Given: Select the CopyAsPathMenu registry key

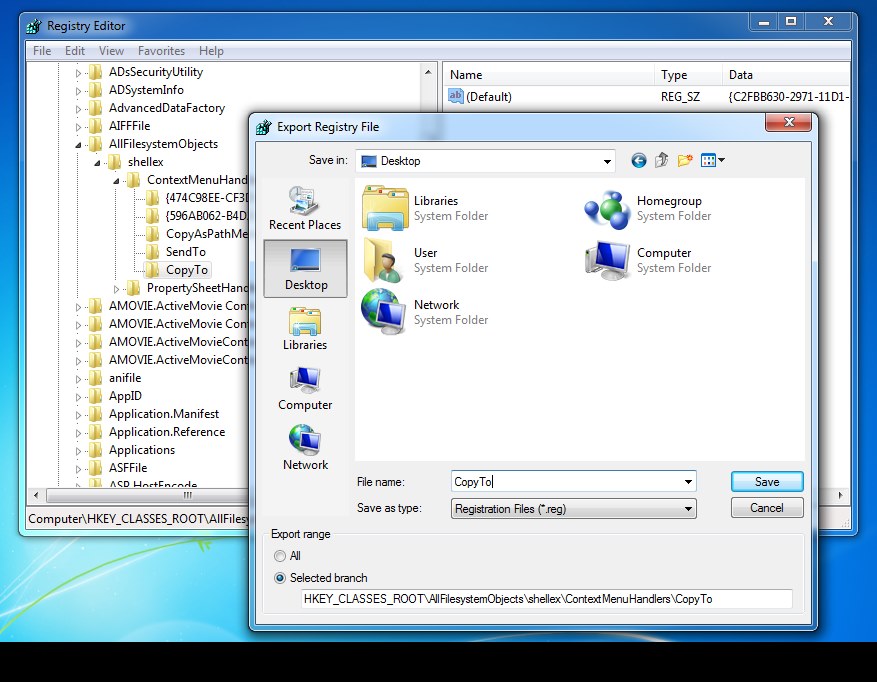Looking at the screenshot, I should tap(206, 234).
